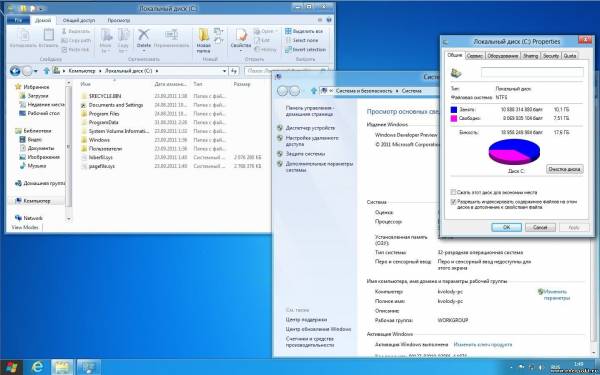Click the ribbon help icon
600x375 pixels.
[329, 20]
